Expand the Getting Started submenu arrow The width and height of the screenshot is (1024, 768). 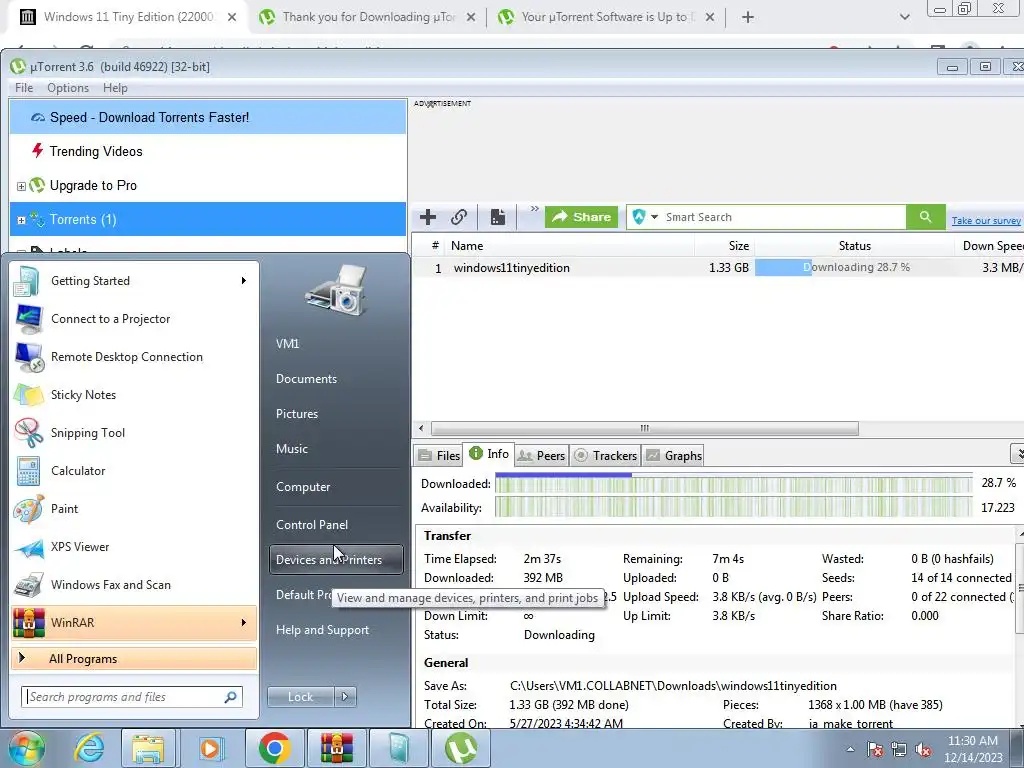(244, 281)
